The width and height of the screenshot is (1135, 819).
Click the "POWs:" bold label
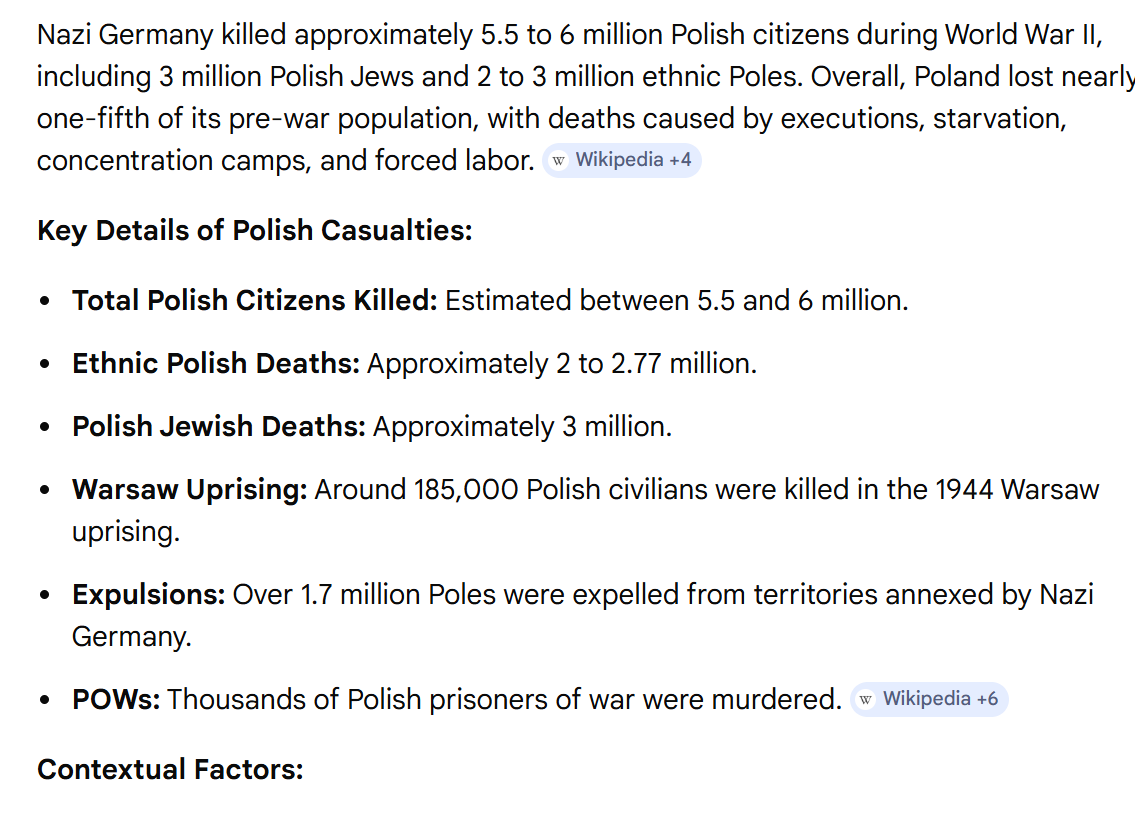116,700
